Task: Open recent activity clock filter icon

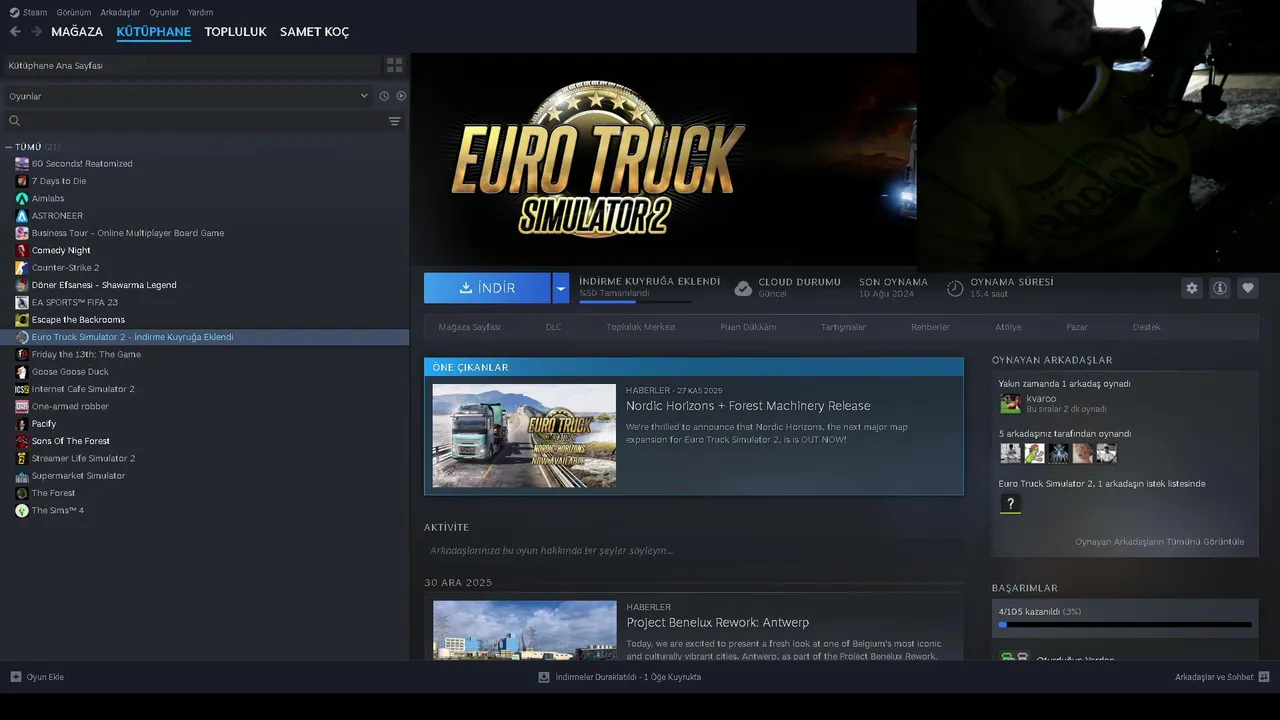Action: click(384, 96)
